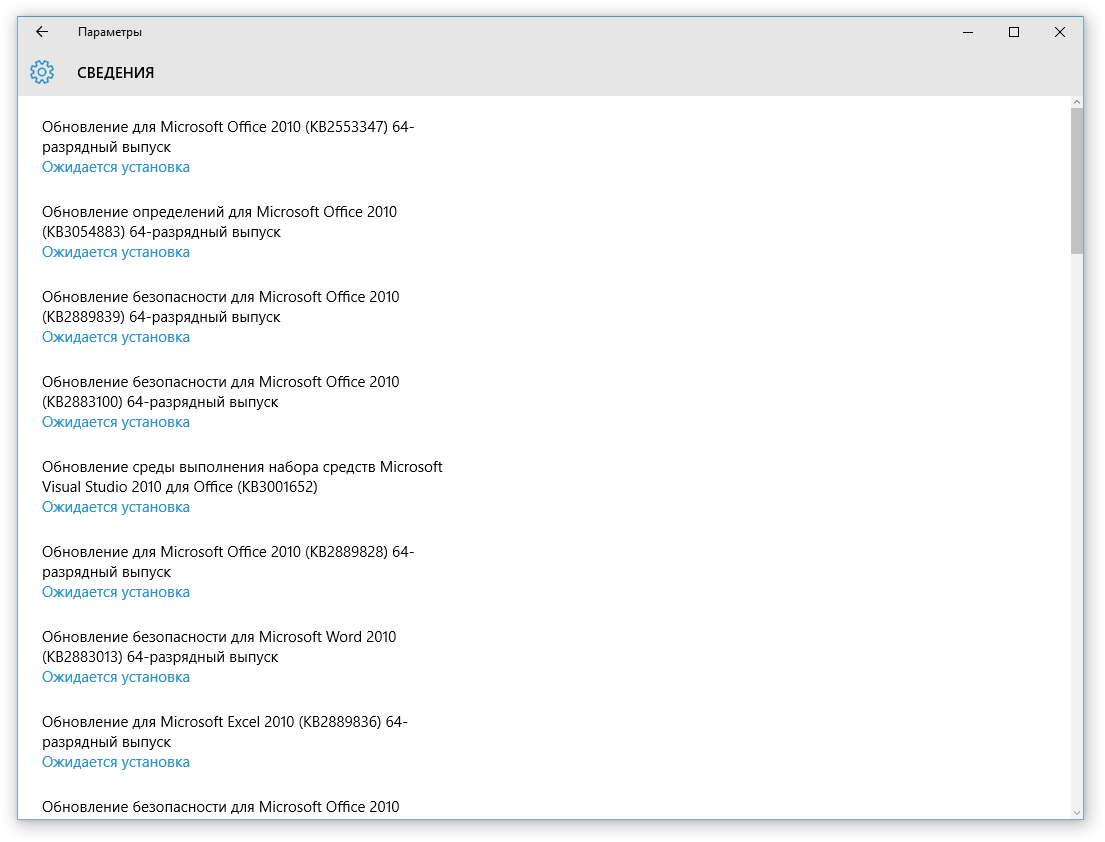Click the vertical scrollbar thumb
This screenshot has width=1105, height=842.
click(1077, 180)
